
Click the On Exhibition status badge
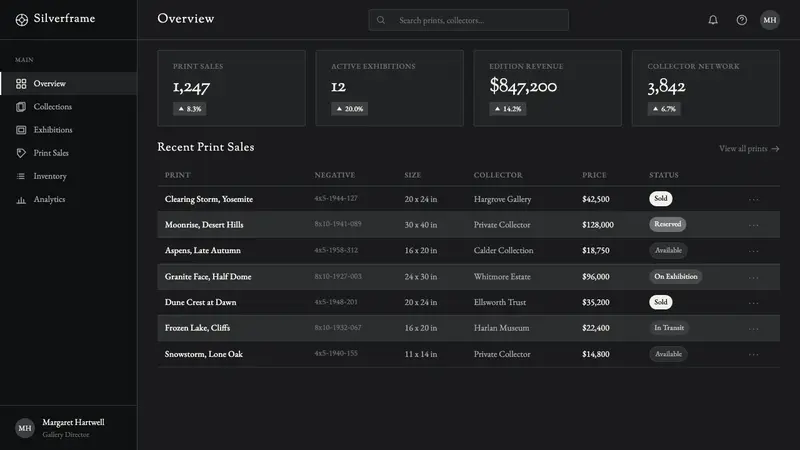click(676, 277)
